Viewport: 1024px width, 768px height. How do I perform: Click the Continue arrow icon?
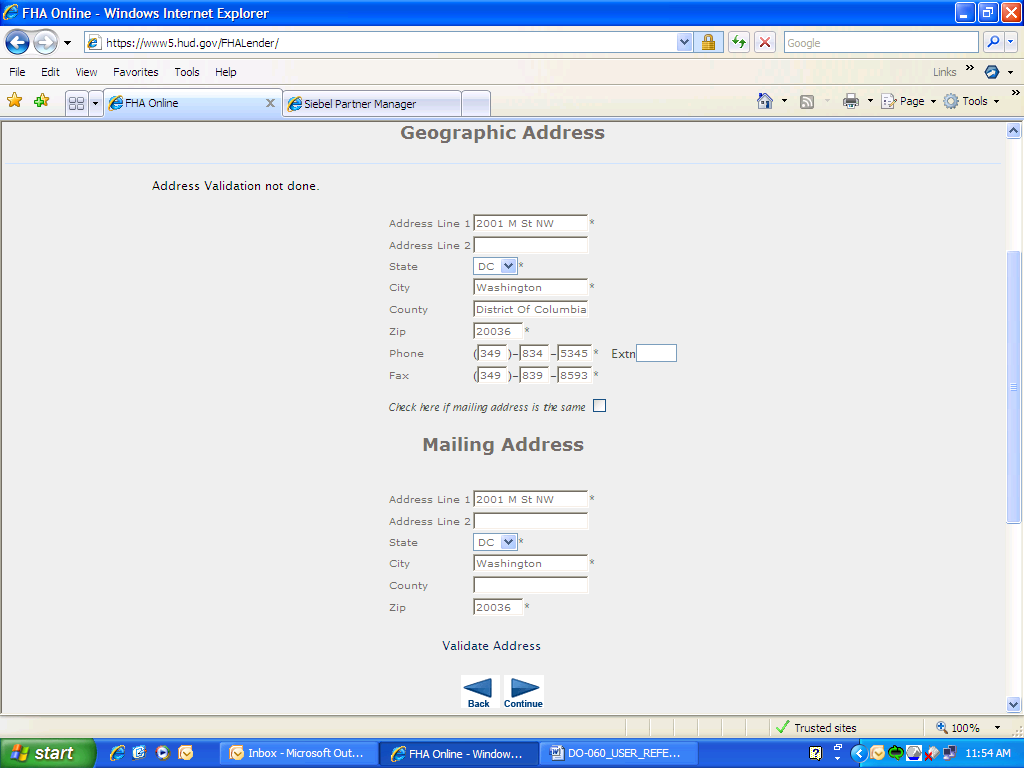[524, 689]
